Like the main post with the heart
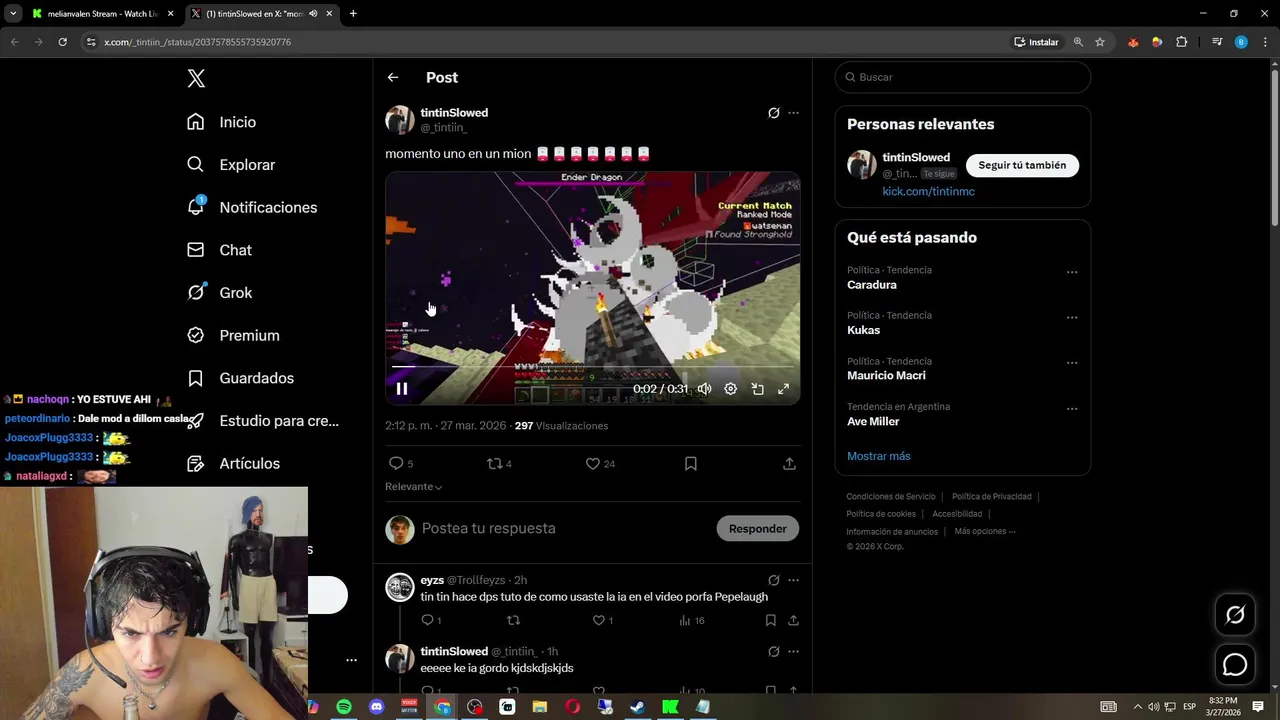This screenshot has height=720, width=1280. 600,464
